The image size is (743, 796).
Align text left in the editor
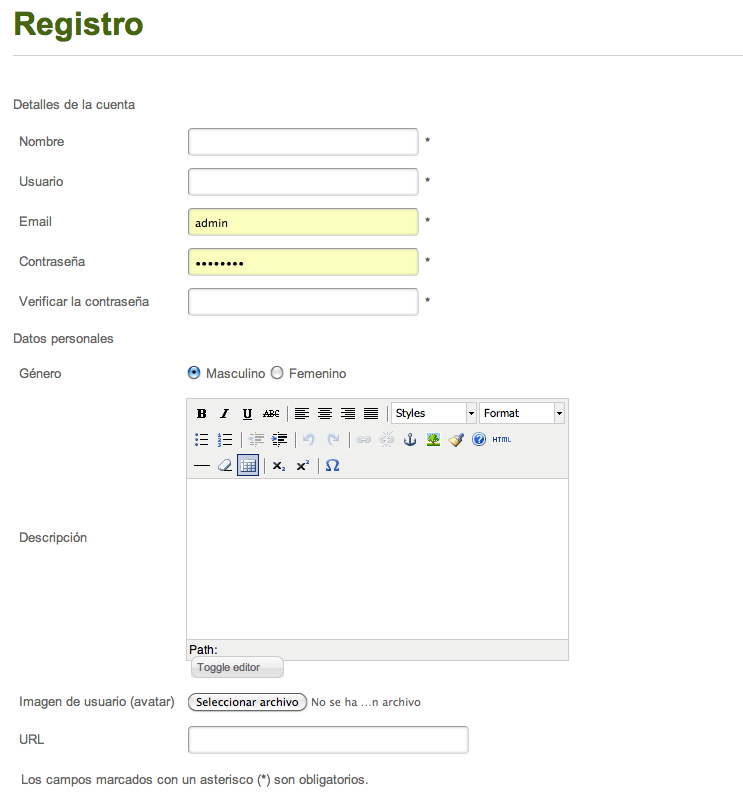point(302,414)
